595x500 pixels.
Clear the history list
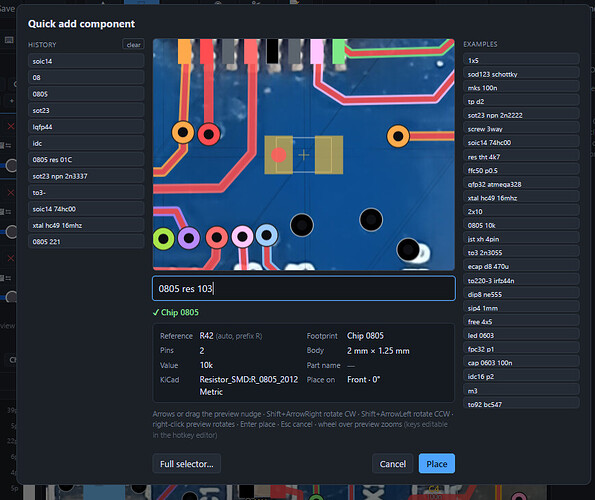coord(133,45)
